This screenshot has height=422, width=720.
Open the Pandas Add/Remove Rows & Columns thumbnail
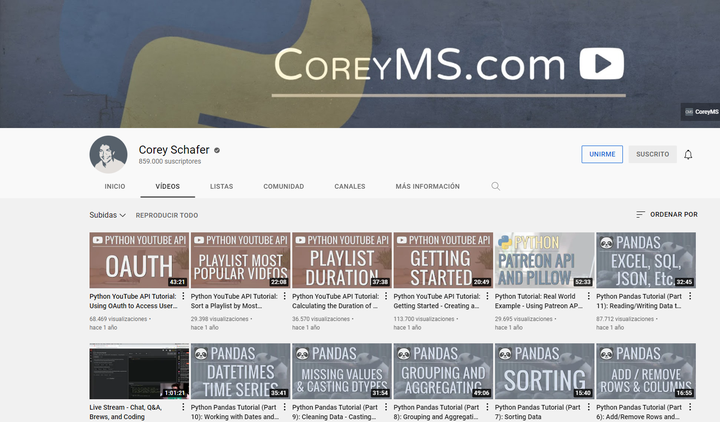pyautogui.click(x=646, y=371)
